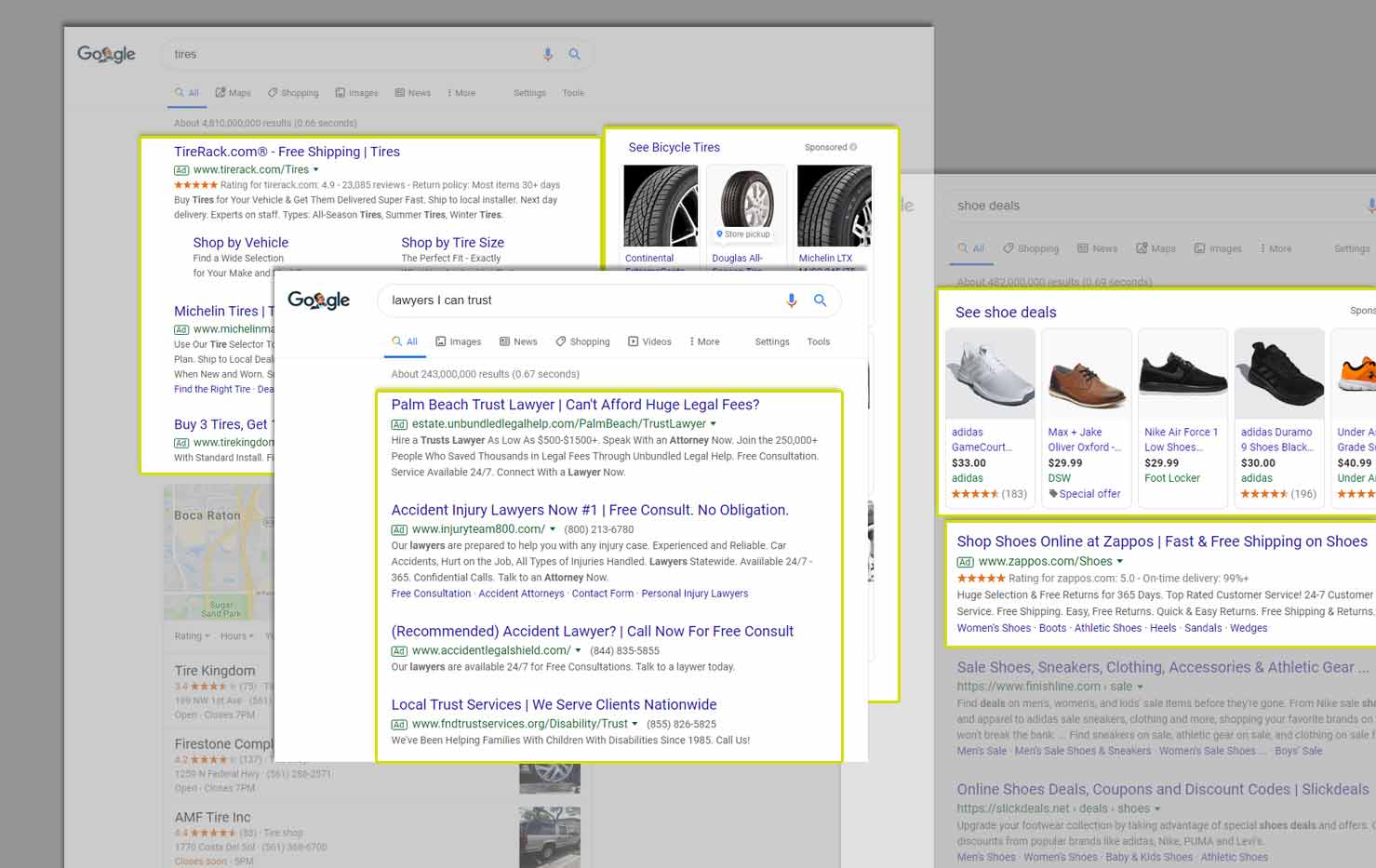Open the Shopping tab in lawyers search window
The image size is (1376, 868).
coord(582,341)
